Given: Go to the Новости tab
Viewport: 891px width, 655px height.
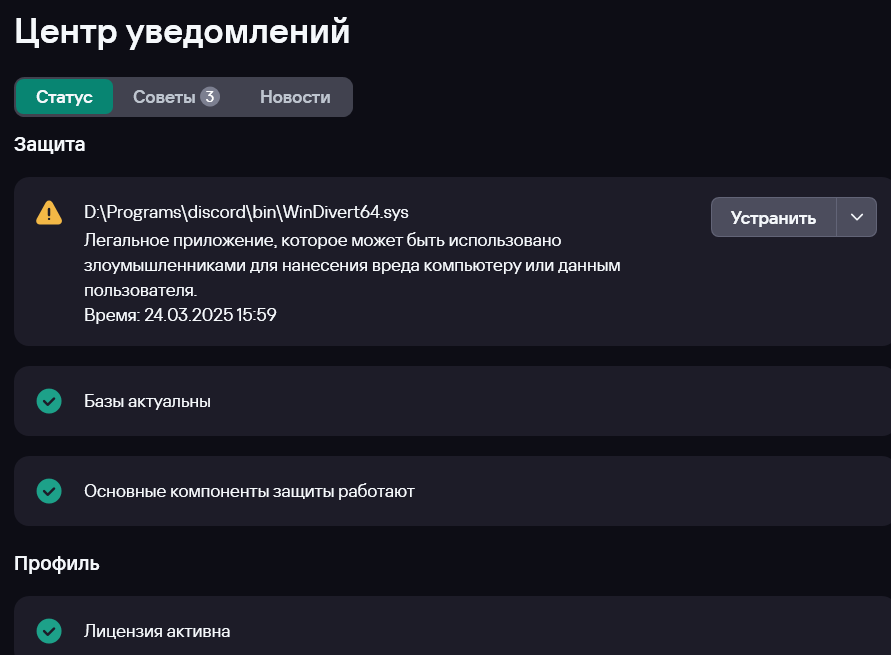Looking at the screenshot, I should tap(295, 97).
